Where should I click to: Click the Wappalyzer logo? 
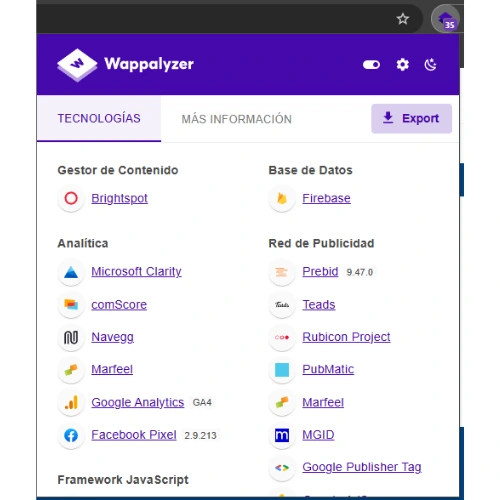coord(125,64)
